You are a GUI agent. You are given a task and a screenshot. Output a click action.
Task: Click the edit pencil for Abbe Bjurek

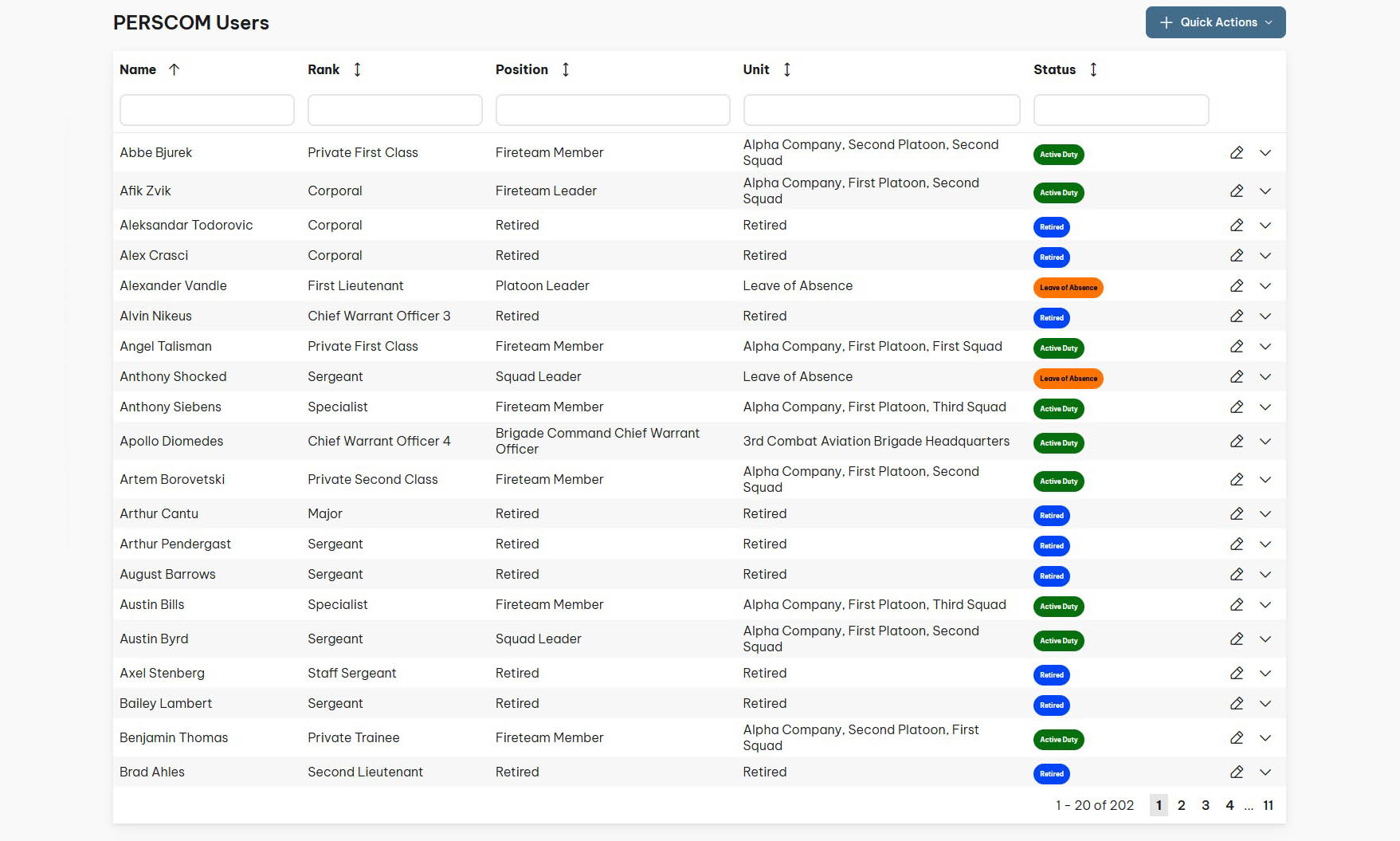point(1236,153)
